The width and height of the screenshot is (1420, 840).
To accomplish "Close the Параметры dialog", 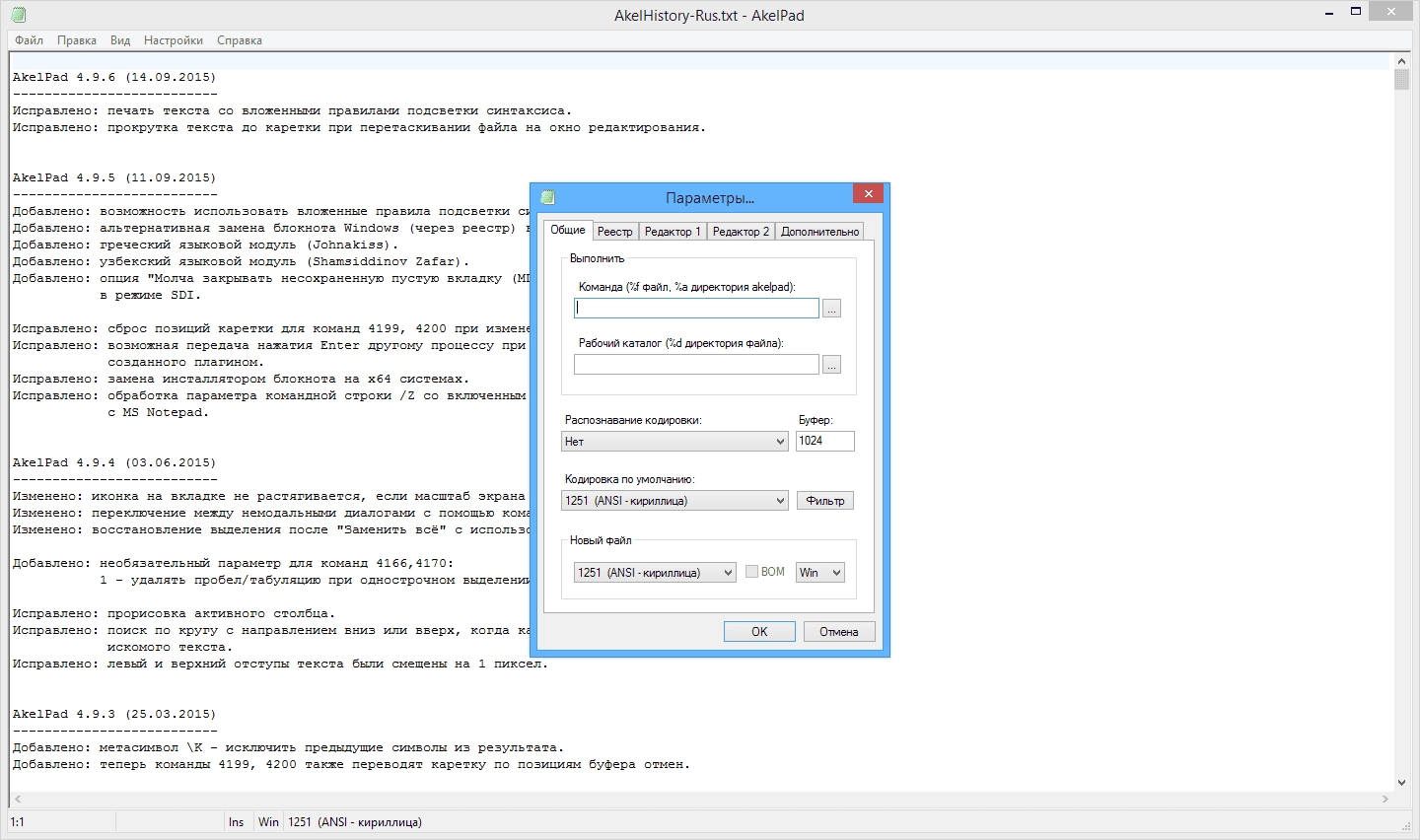I will point(868,194).
